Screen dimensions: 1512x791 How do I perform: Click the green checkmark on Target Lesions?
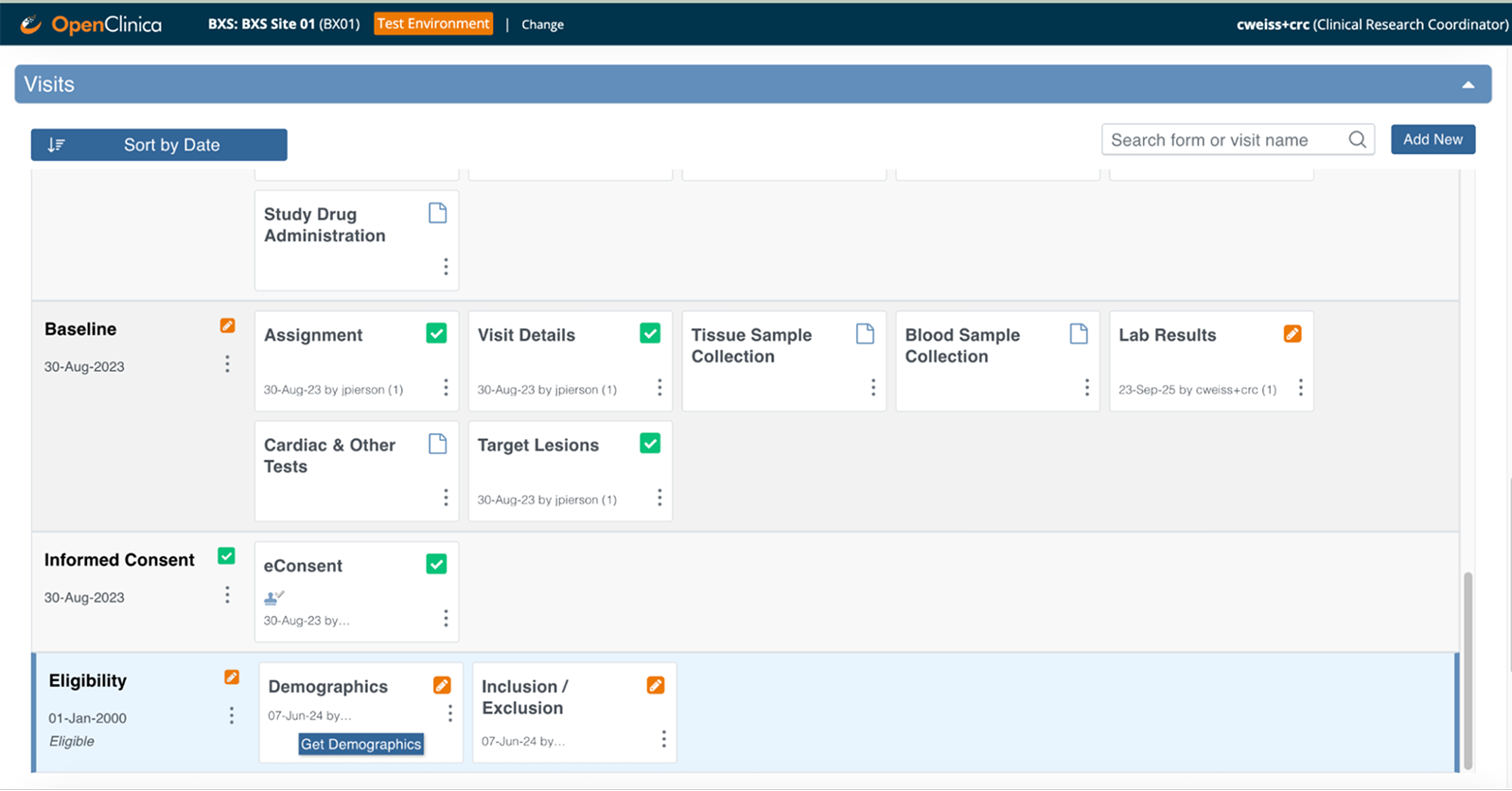(650, 444)
